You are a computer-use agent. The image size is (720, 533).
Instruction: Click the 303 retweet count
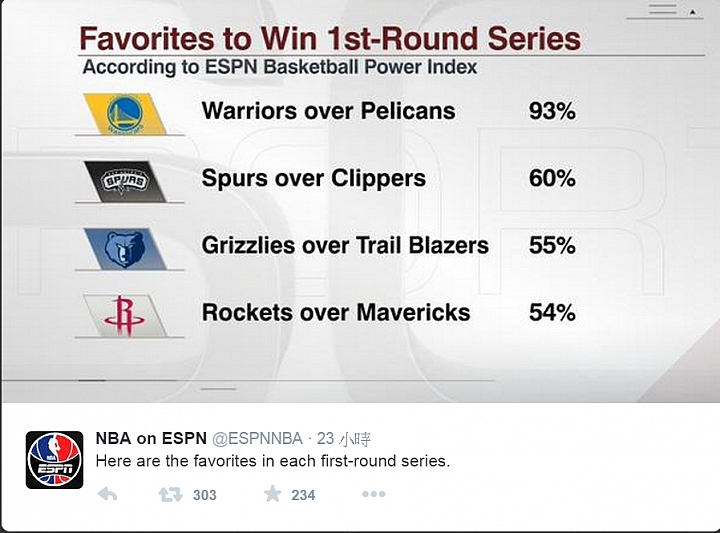point(204,495)
